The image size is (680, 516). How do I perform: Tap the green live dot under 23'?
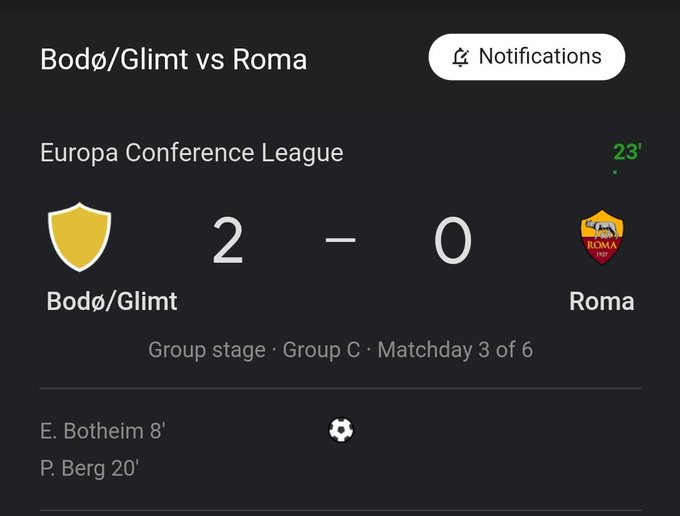(615, 172)
